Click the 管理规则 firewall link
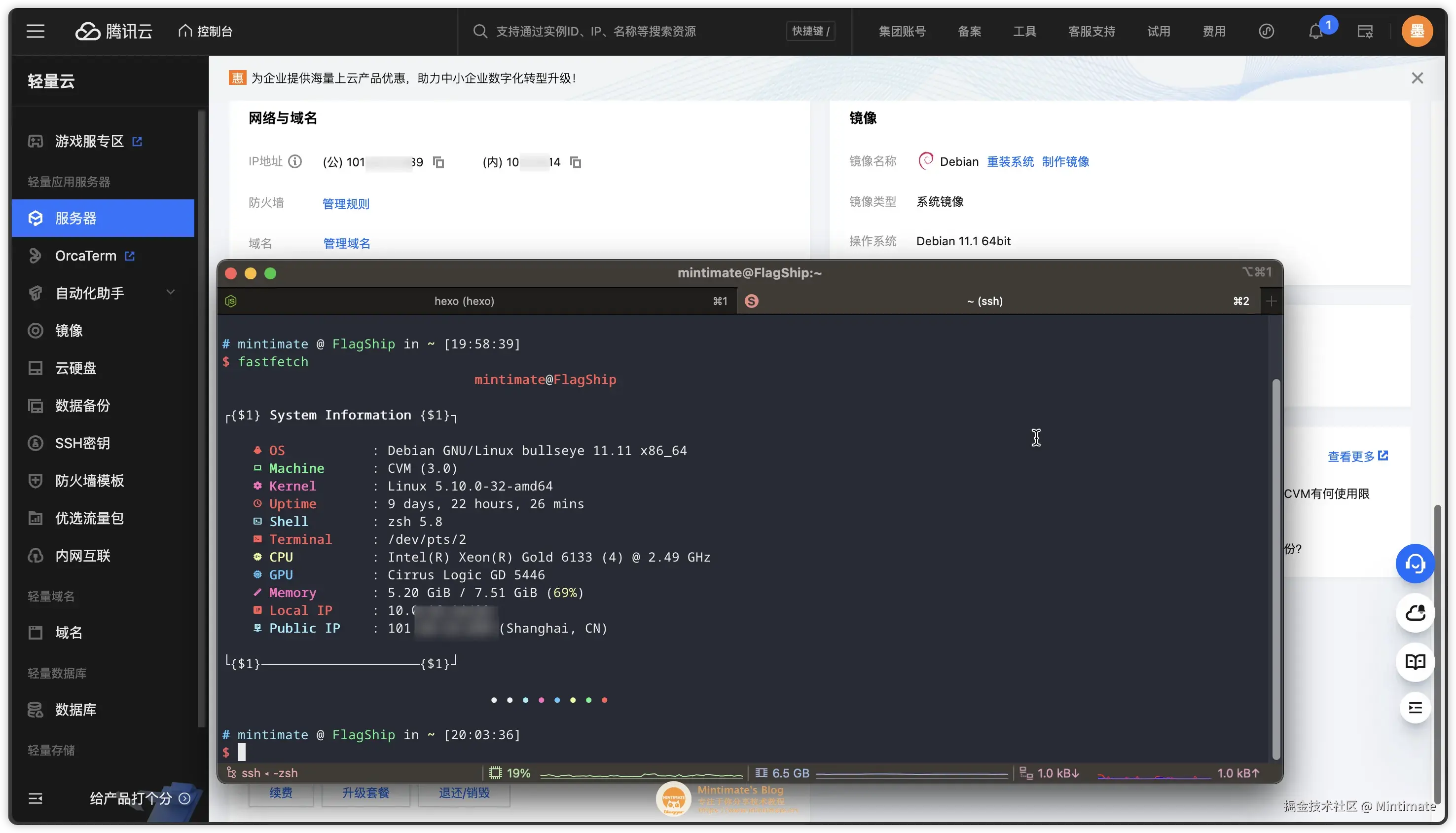 pos(346,204)
